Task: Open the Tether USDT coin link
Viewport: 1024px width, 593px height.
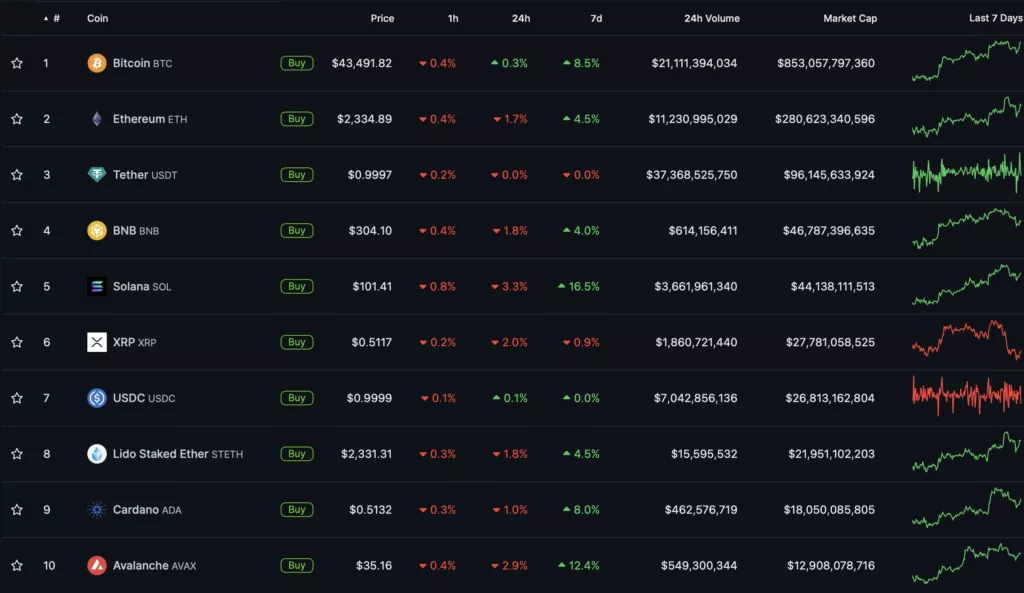Action: (x=145, y=174)
